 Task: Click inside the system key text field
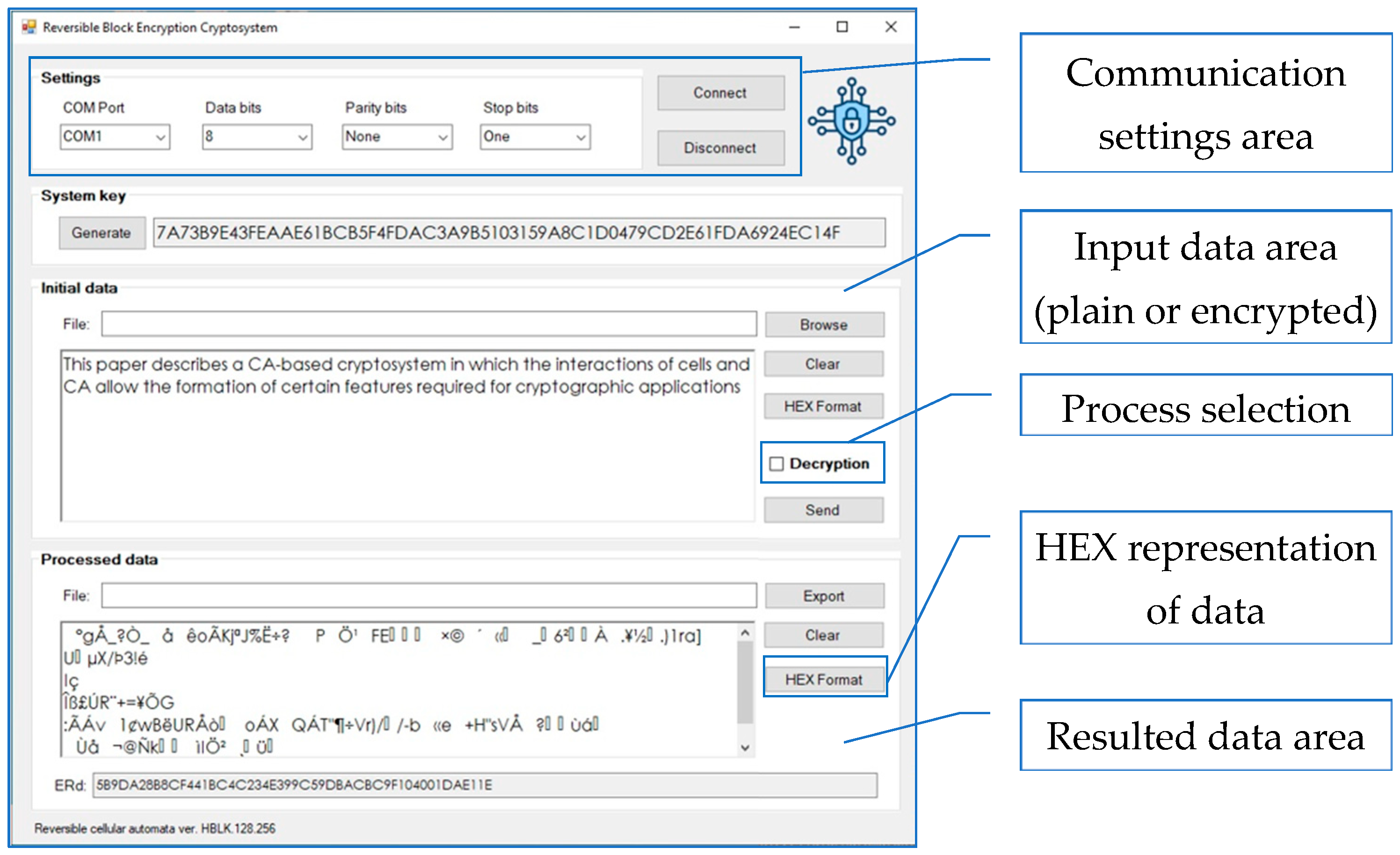click(x=518, y=233)
